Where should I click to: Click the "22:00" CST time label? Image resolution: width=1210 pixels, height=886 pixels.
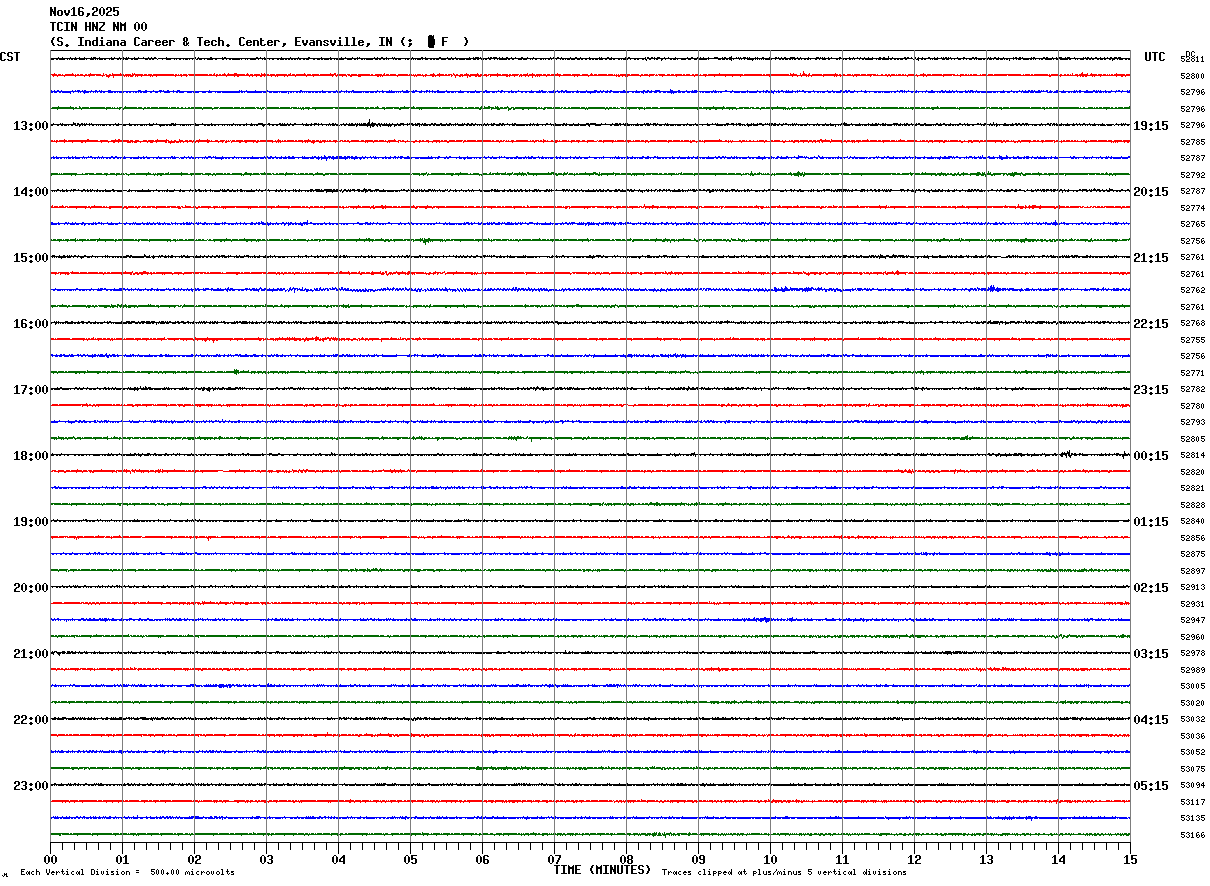coord(31,720)
